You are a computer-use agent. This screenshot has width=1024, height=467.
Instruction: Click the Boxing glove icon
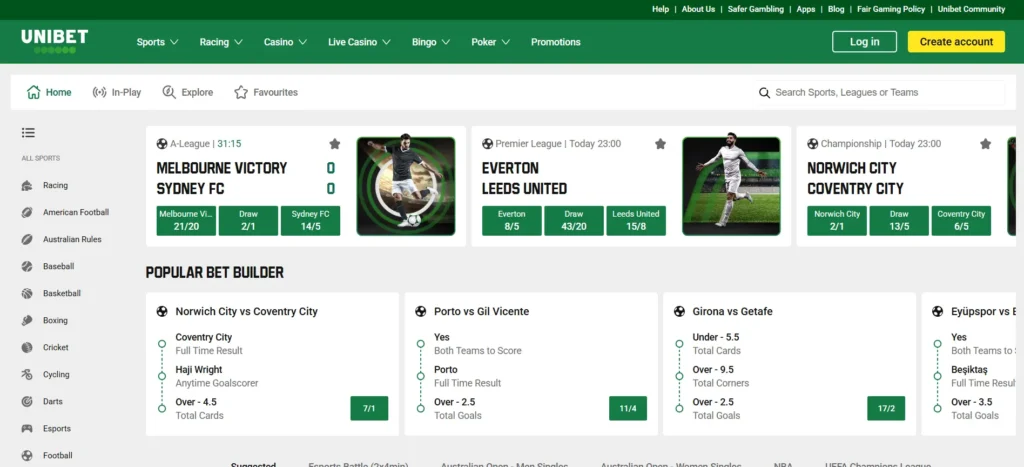click(x=27, y=321)
